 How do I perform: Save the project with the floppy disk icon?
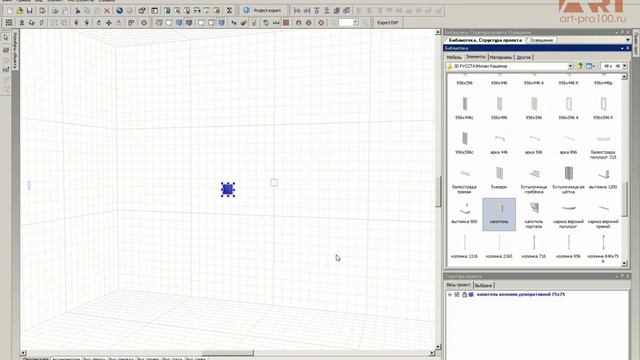point(29,11)
